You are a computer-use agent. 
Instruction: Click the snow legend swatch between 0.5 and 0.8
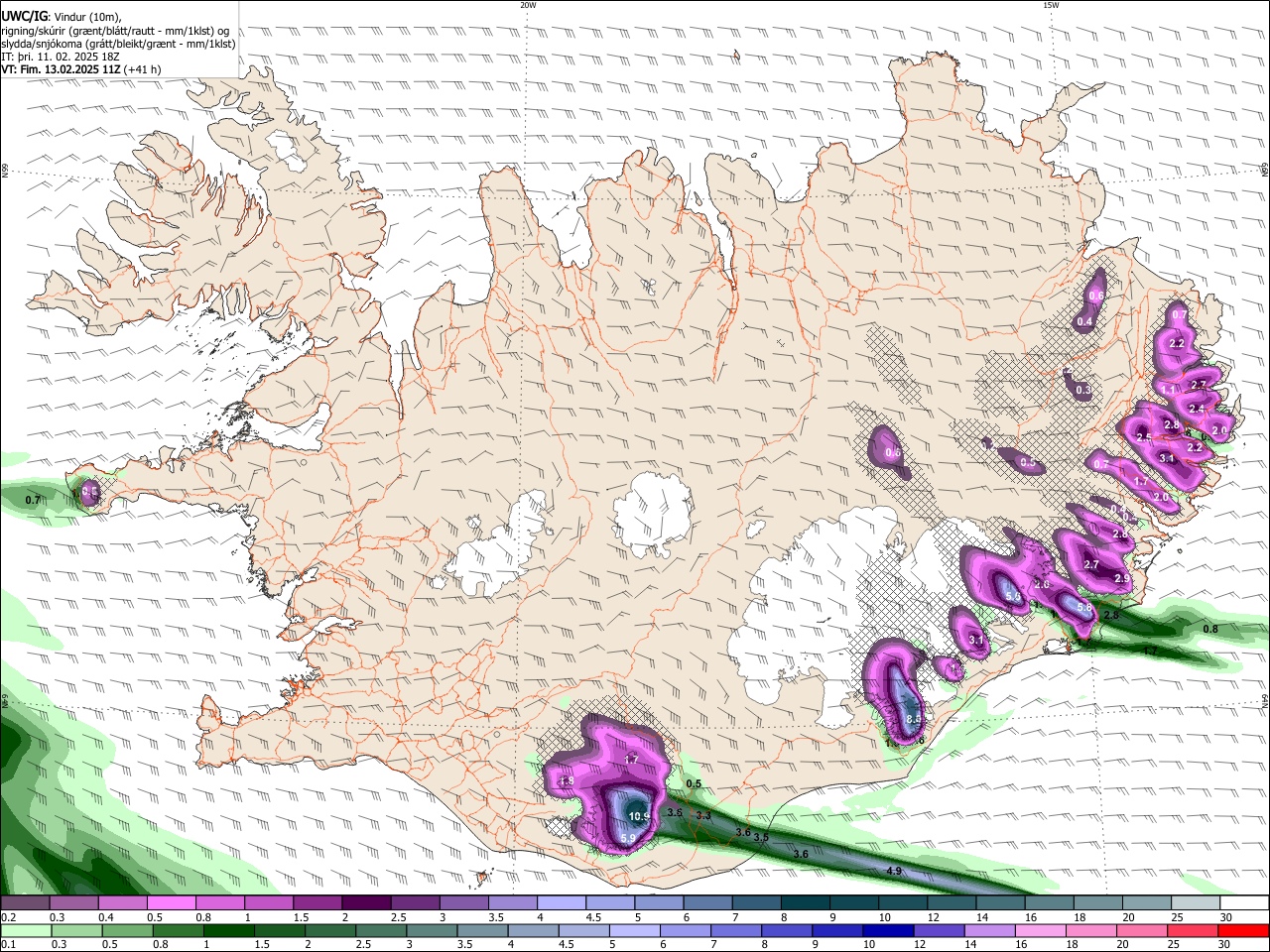[171, 903]
